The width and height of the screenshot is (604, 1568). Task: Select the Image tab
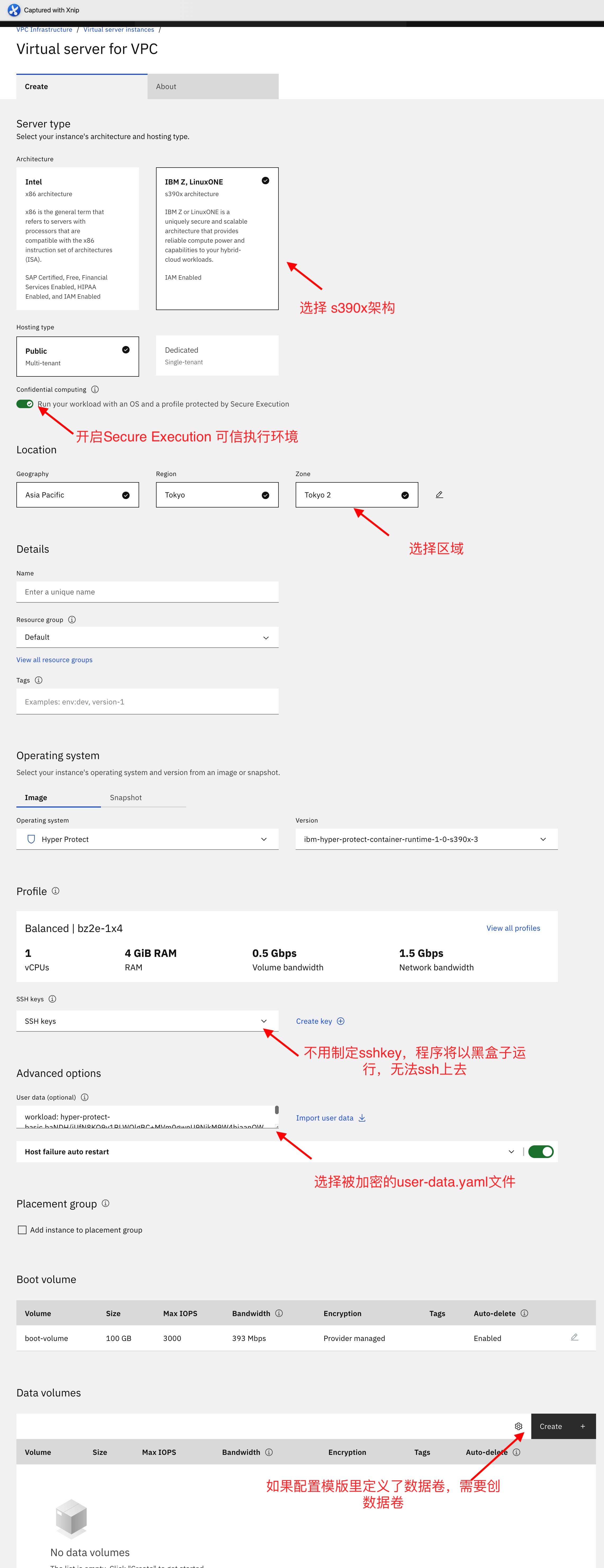(x=58, y=798)
